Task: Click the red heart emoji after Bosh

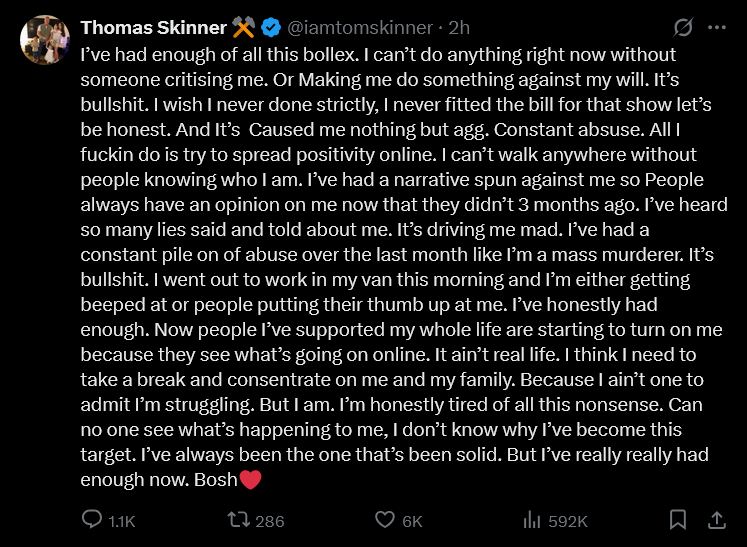Action: pyautogui.click(x=250, y=480)
